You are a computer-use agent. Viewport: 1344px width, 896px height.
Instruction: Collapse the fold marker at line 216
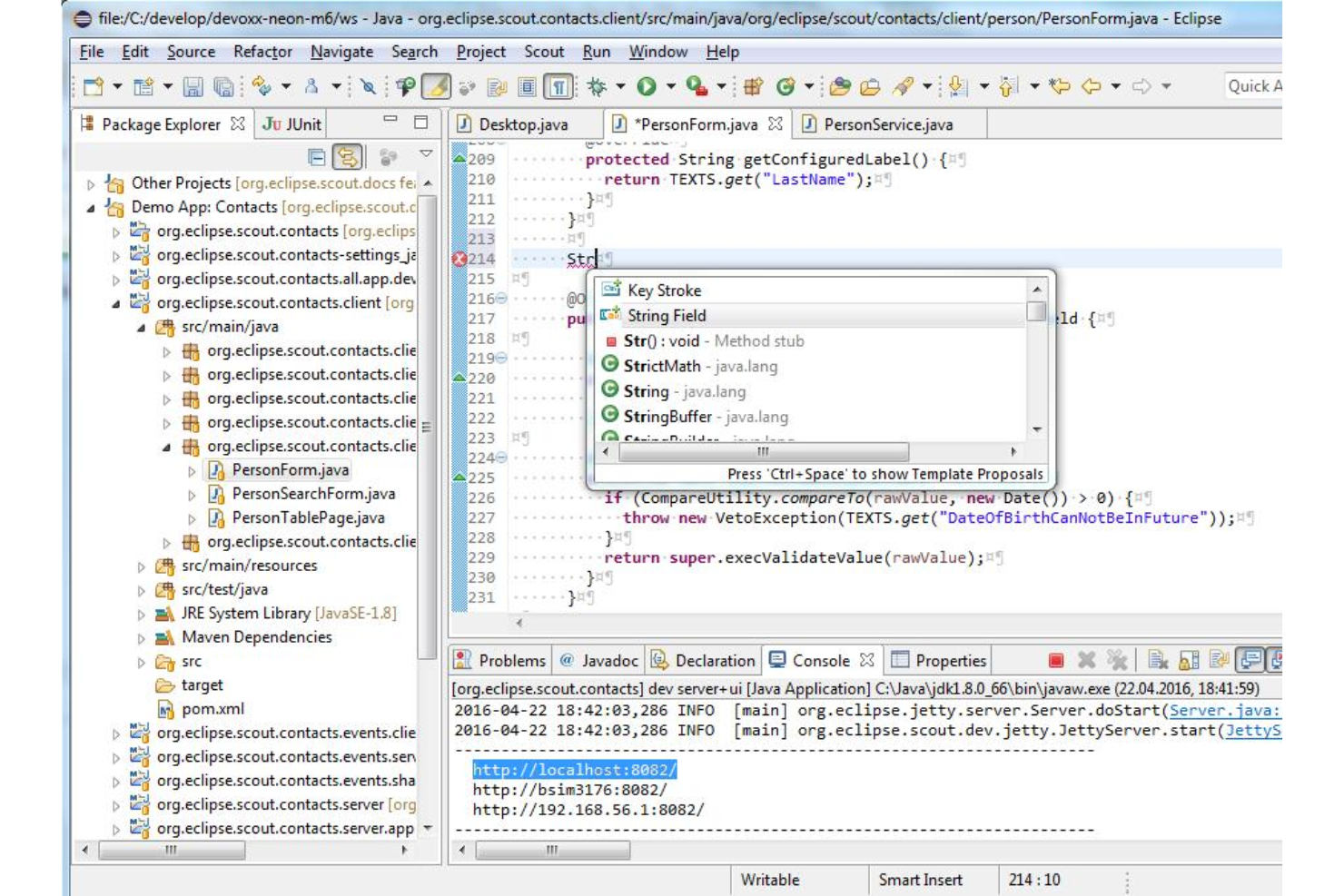pyautogui.click(x=500, y=299)
